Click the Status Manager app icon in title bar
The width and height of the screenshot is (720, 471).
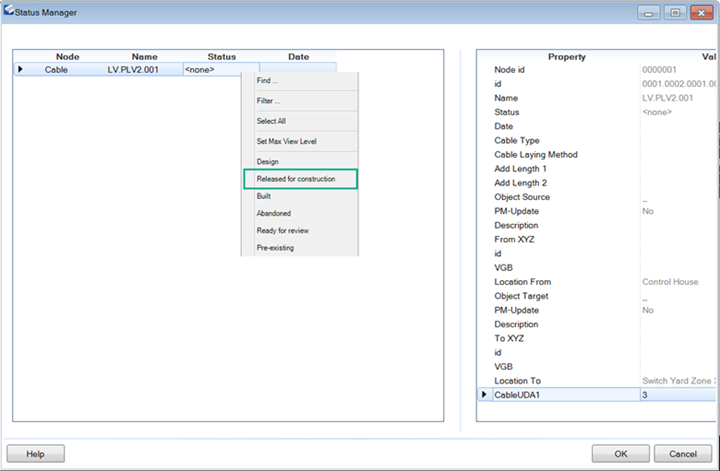(x=10, y=11)
